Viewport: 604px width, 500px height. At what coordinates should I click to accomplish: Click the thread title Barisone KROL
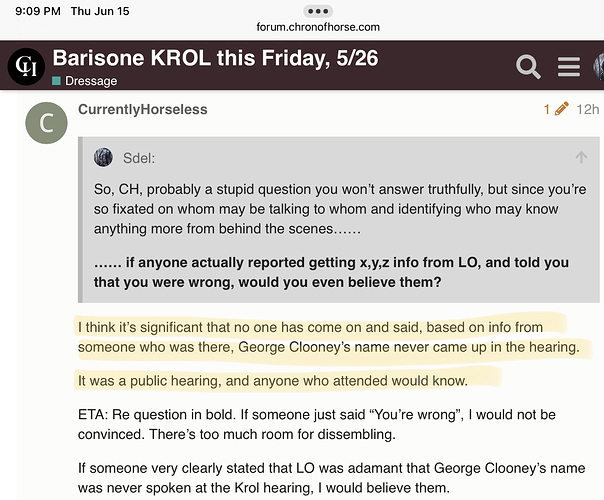coord(215,58)
